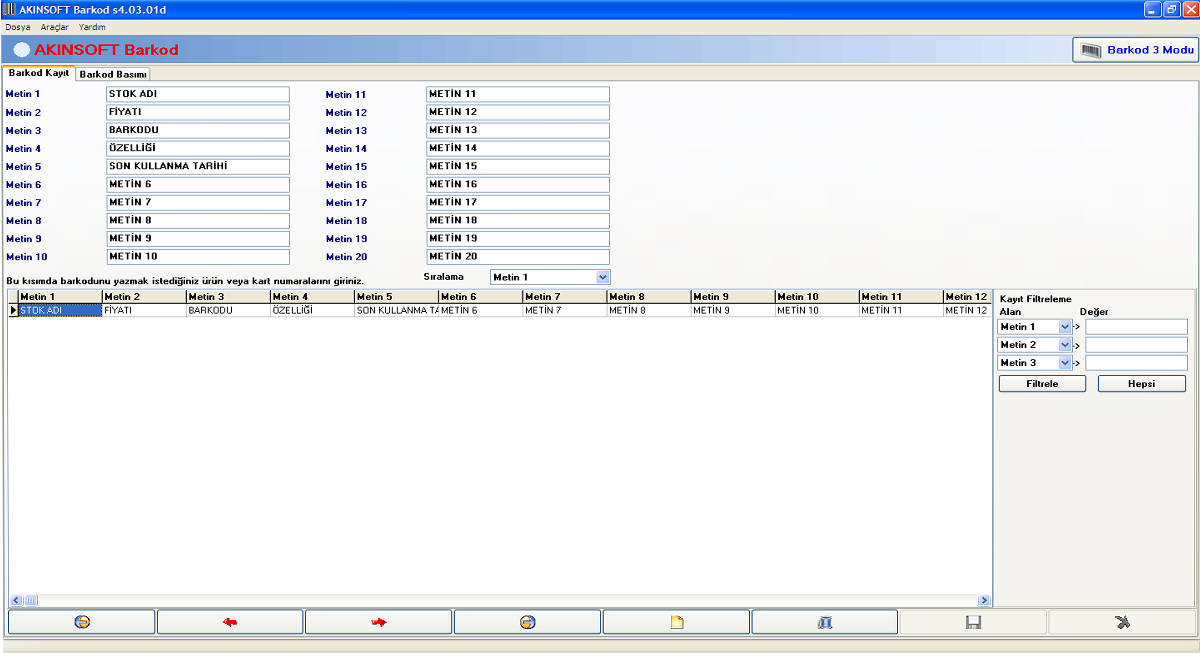
Task: Click the round icon beside the red right arrow
Action: click(x=527, y=622)
